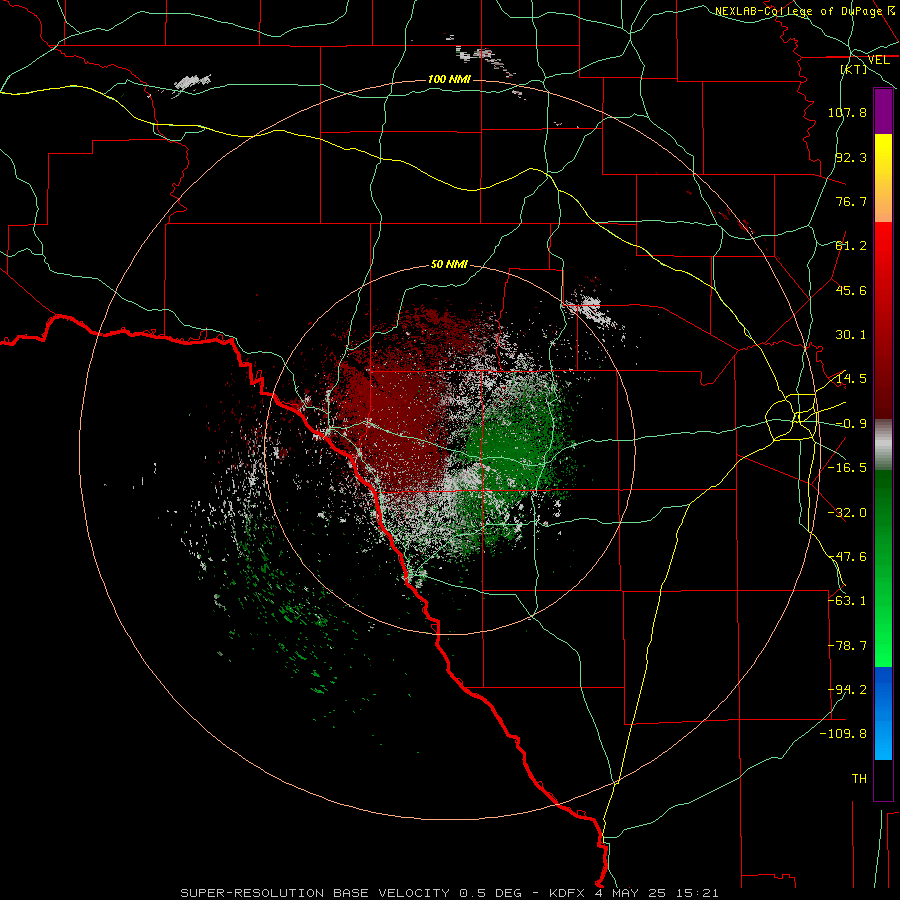Click the -16.5 legend value
The height and width of the screenshot is (900, 900).
(x=847, y=468)
